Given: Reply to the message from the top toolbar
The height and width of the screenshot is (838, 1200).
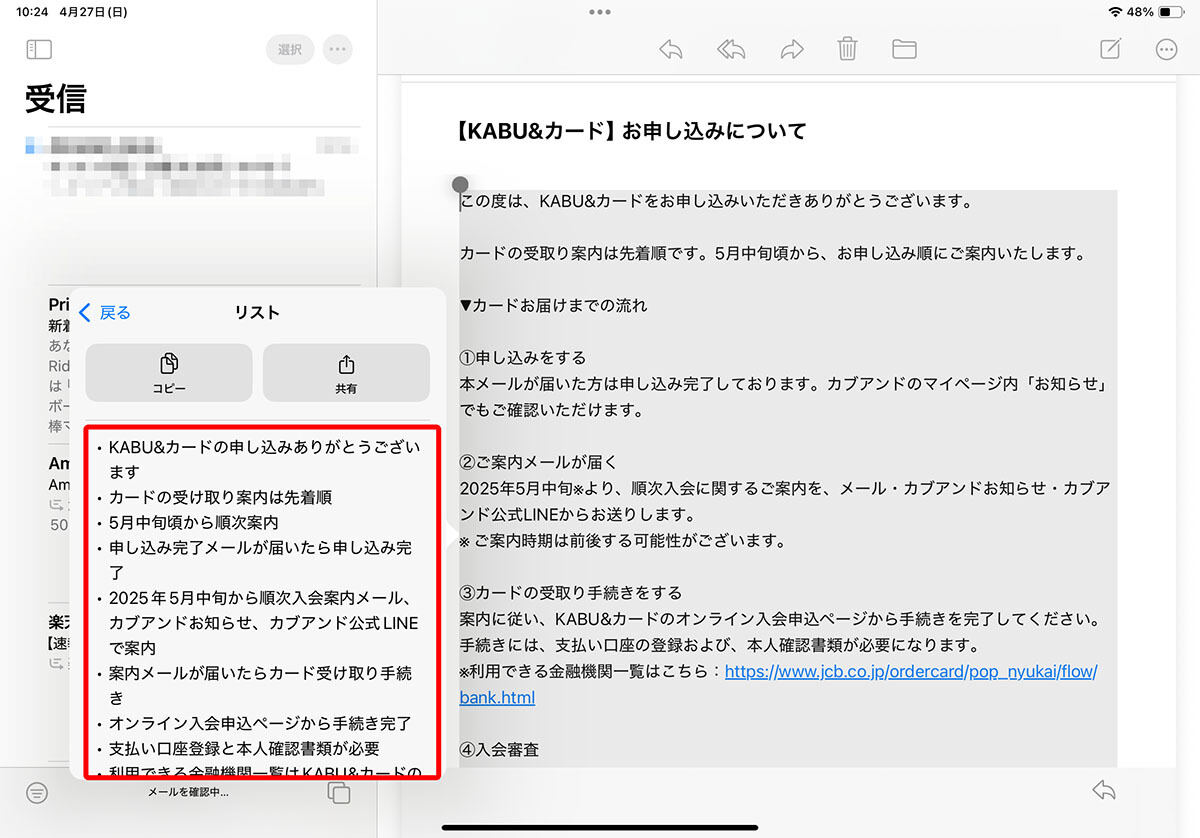Looking at the screenshot, I should pos(671,49).
